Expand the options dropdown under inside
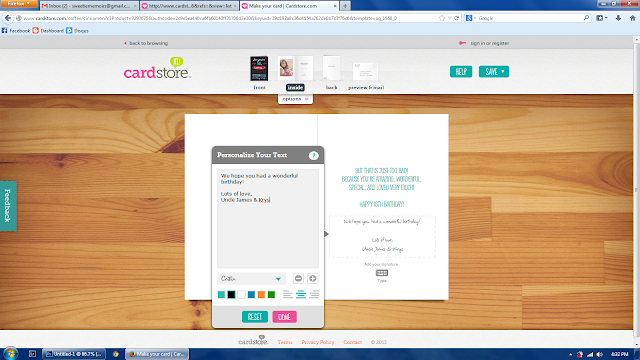 (296, 99)
